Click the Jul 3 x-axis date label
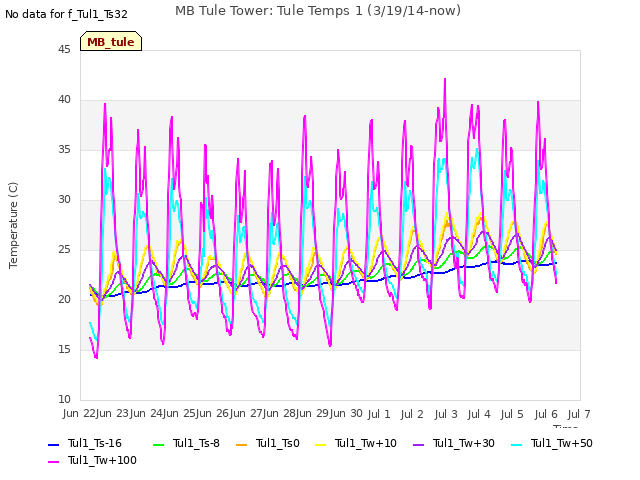This screenshot has height=480, width=640. pos(446,415)
